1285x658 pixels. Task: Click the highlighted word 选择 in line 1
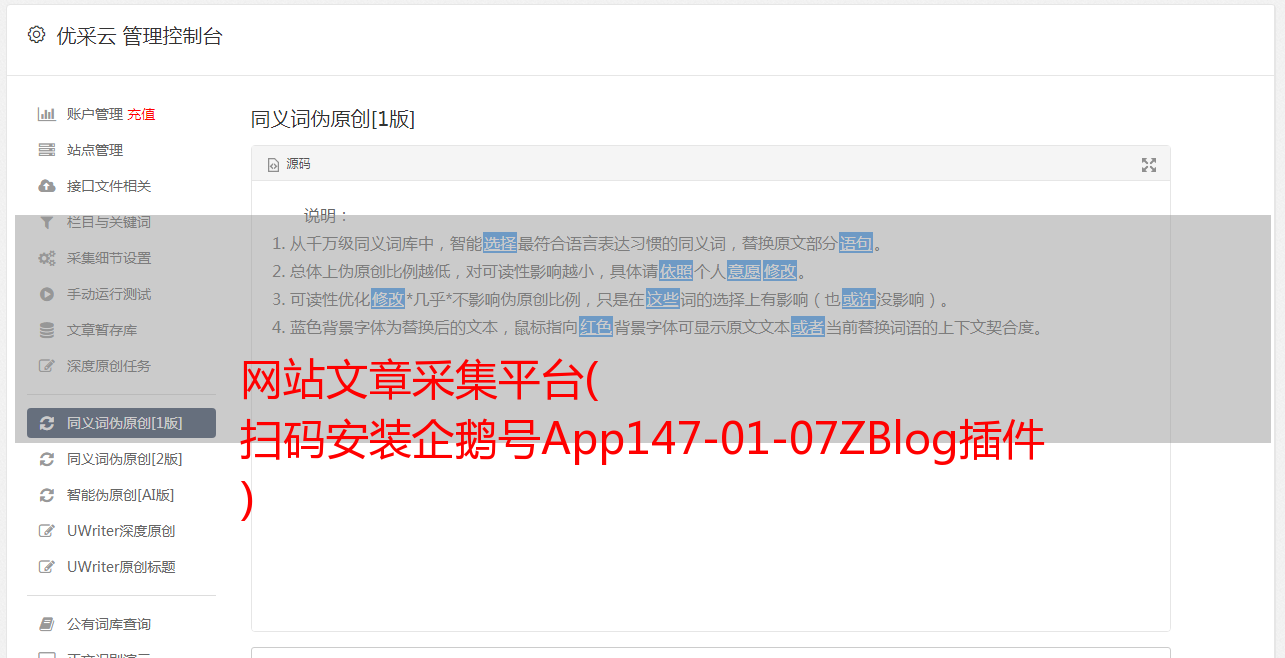pyautogui.click(x=500, y=243)
